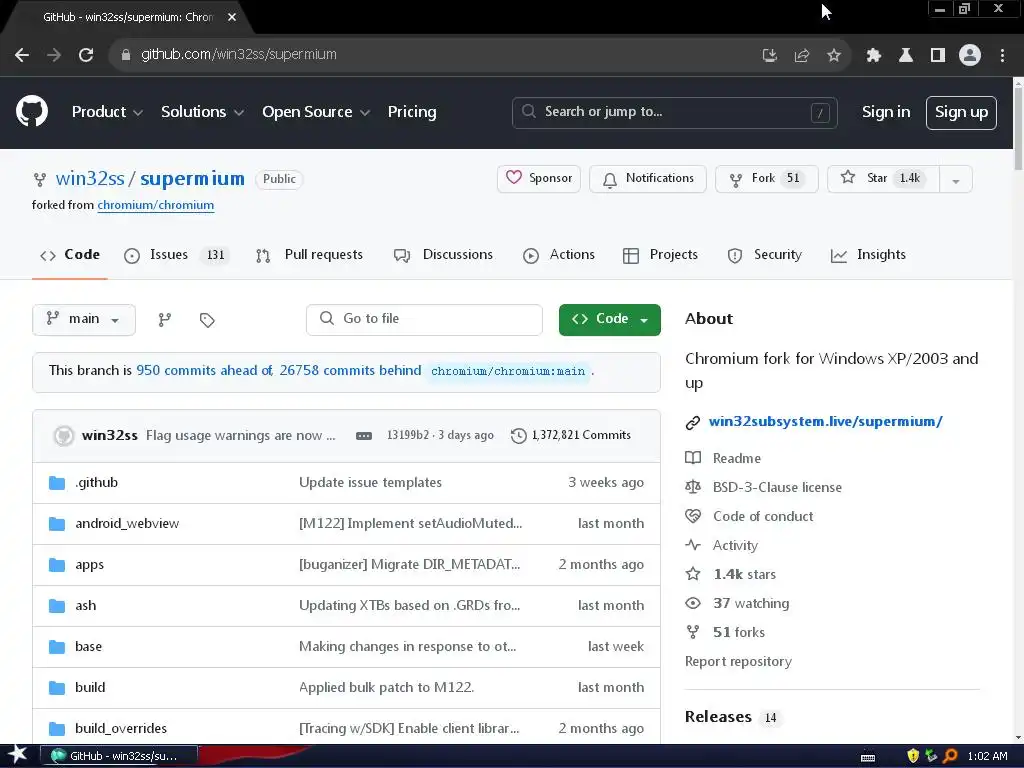
Task: Open the green Code dropdown button
Action: (x=609, y=319)
